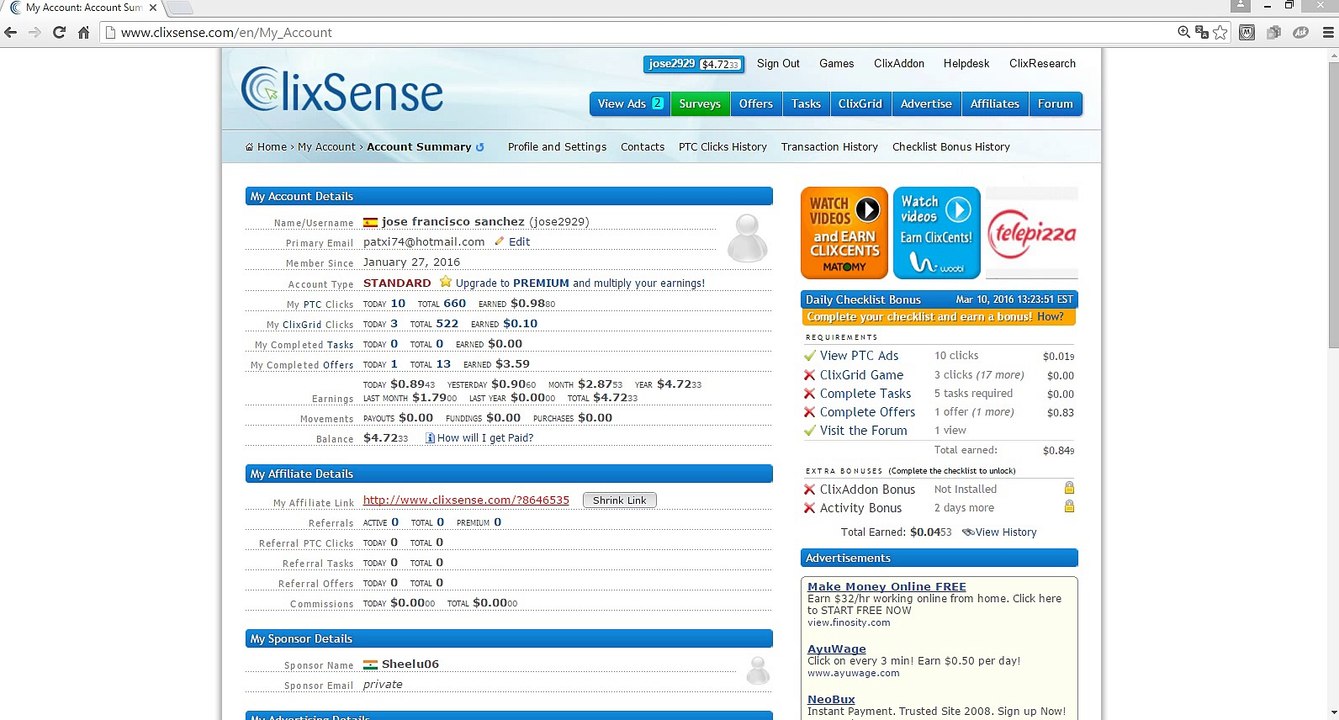Open the Chrome user profile icon
This screenshot has height=720, width=1339.
point(1241,6)
